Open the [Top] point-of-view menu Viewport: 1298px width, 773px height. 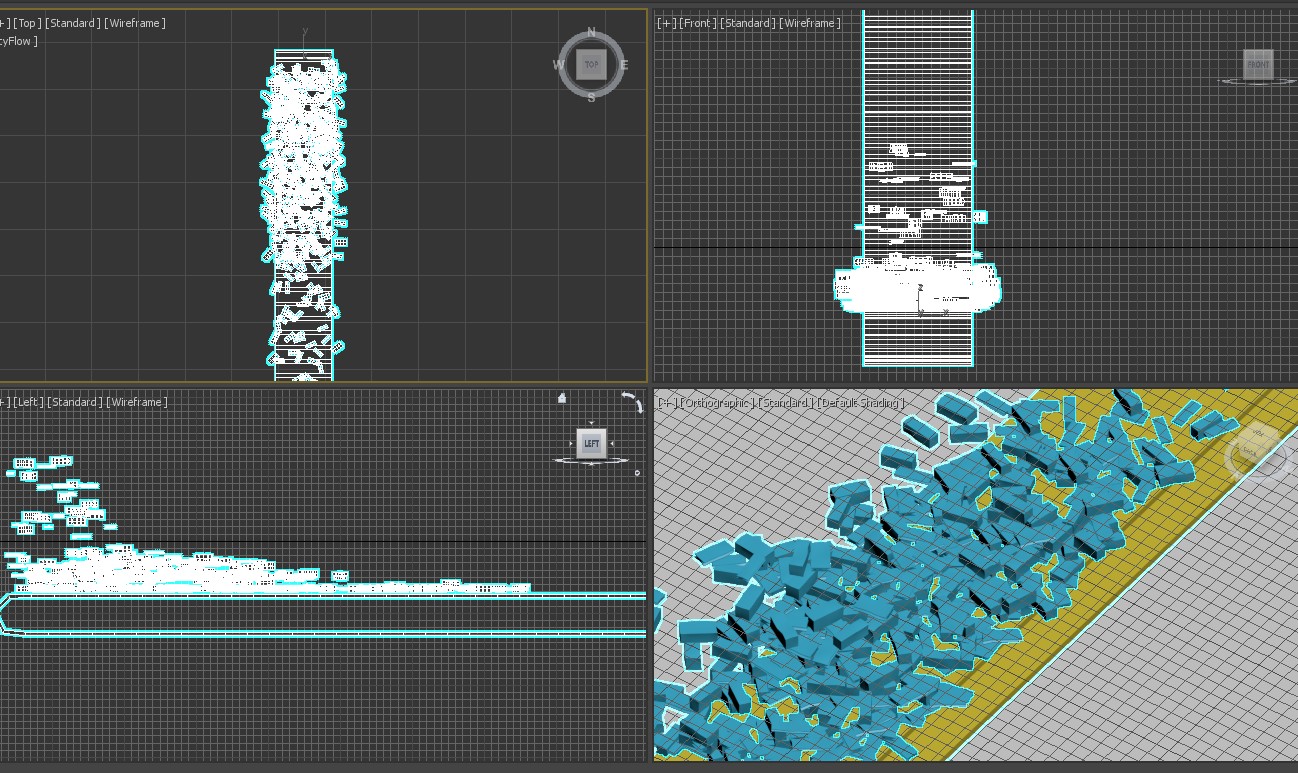[x=27, y=23]
